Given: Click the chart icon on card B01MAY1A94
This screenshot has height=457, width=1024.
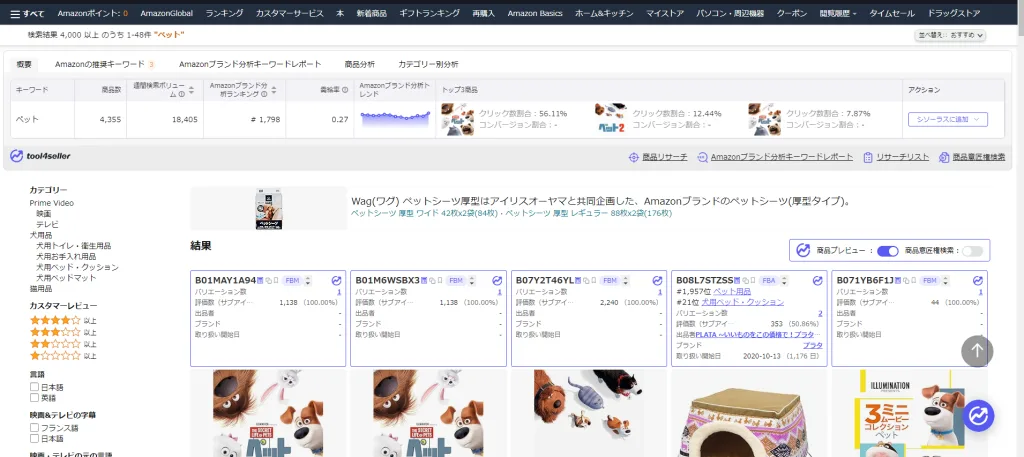Looking at the screenshot, I should coord(336,281).
